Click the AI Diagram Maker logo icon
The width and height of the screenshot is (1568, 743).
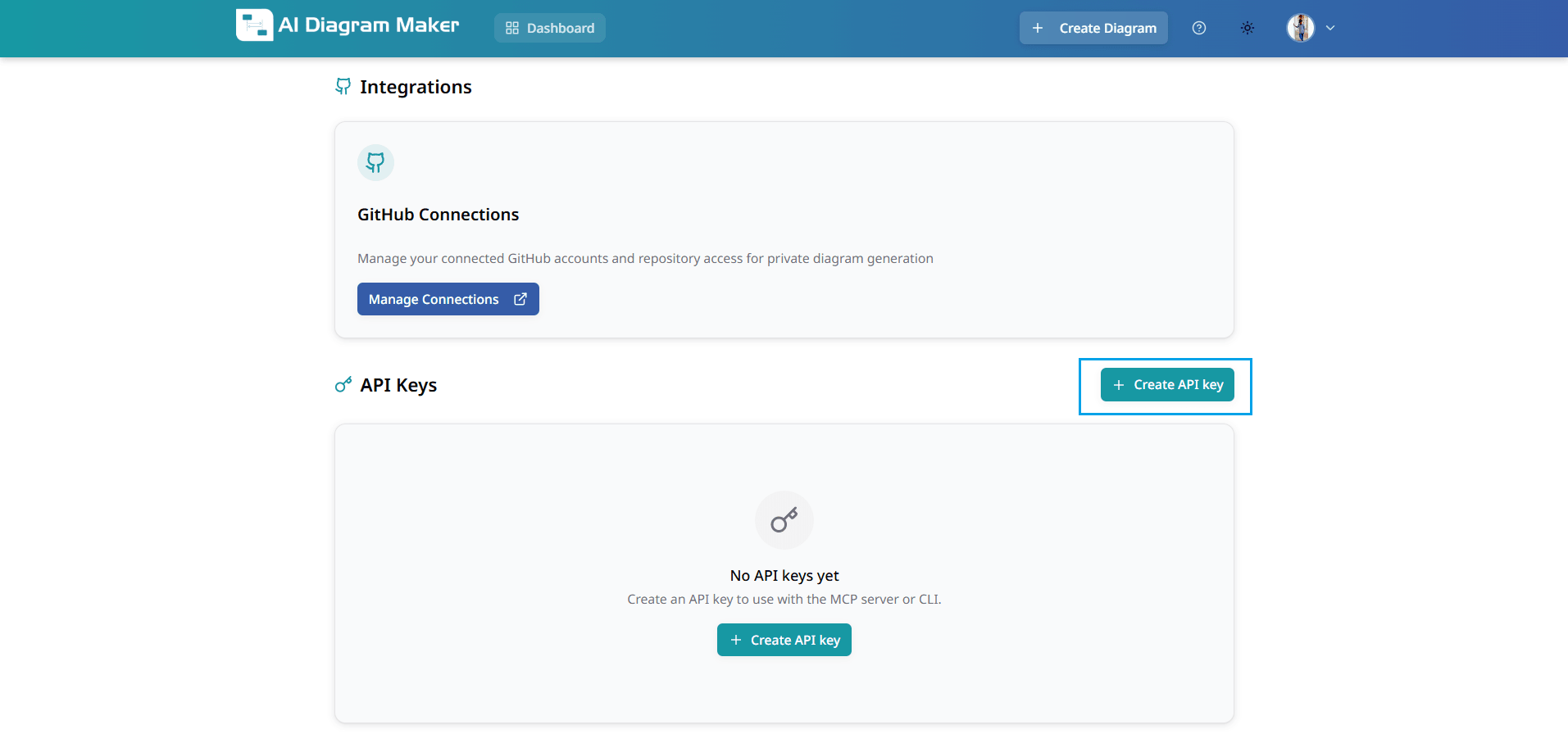pyautogui.click(x=253, y=25)
